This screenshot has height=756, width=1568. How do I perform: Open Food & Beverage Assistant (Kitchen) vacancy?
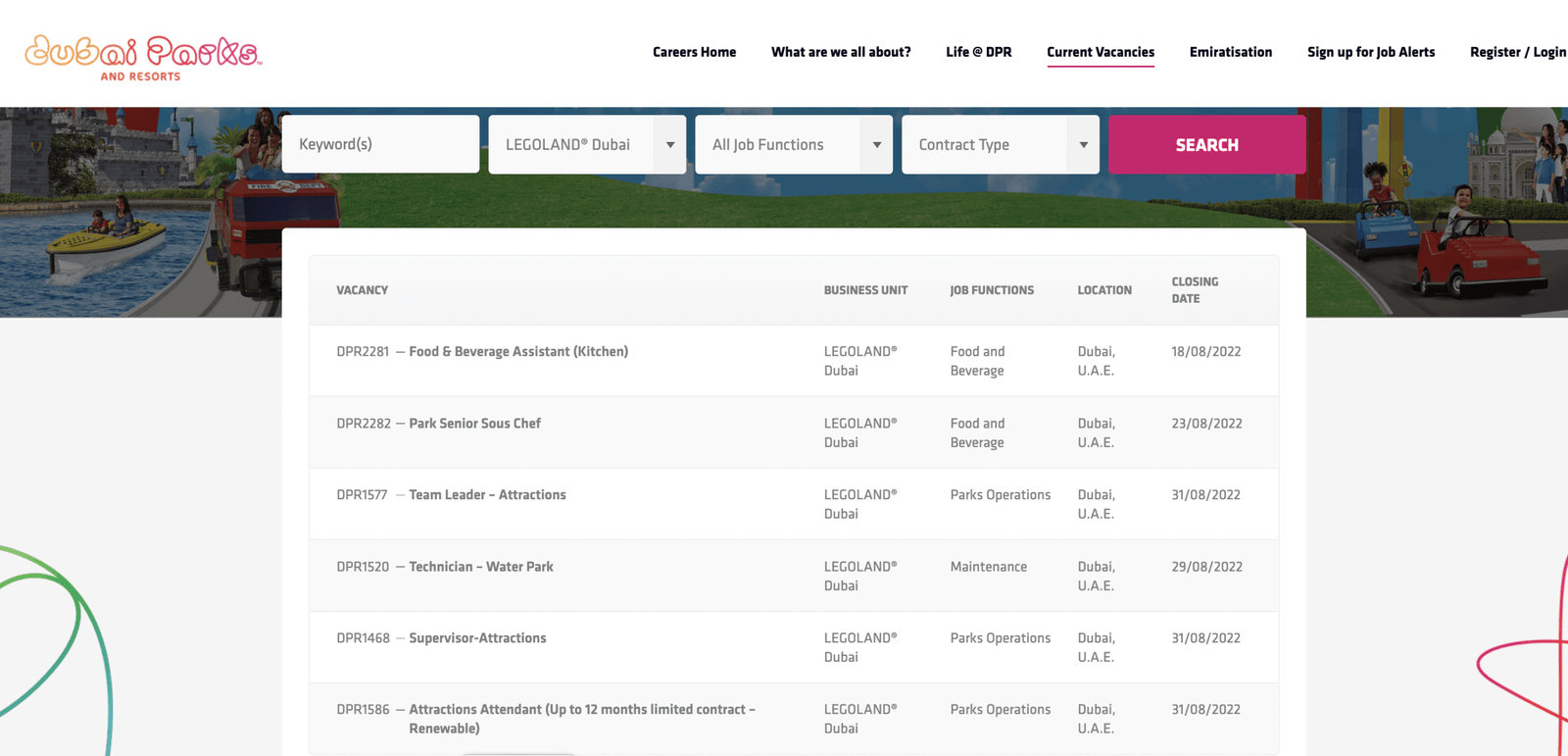tap(517, 351)
